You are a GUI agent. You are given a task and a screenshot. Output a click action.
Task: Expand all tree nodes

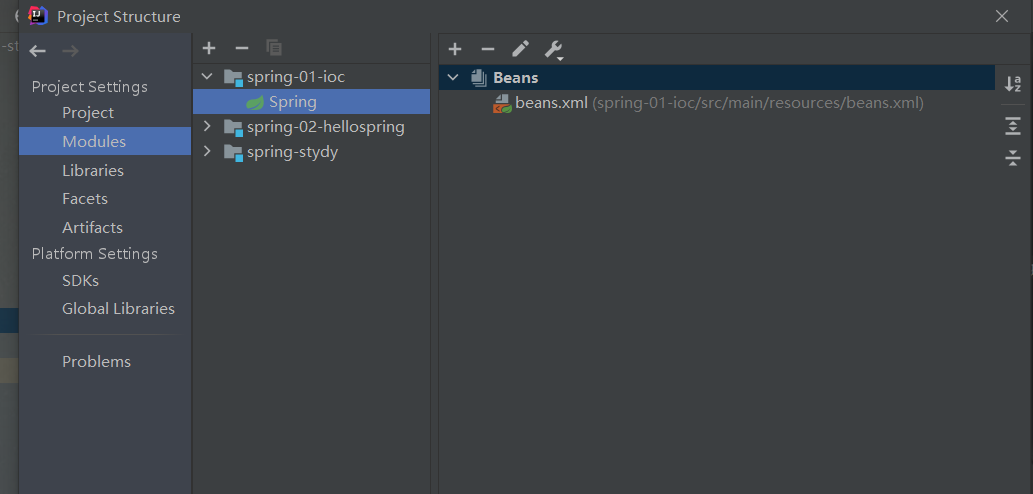1013,126
